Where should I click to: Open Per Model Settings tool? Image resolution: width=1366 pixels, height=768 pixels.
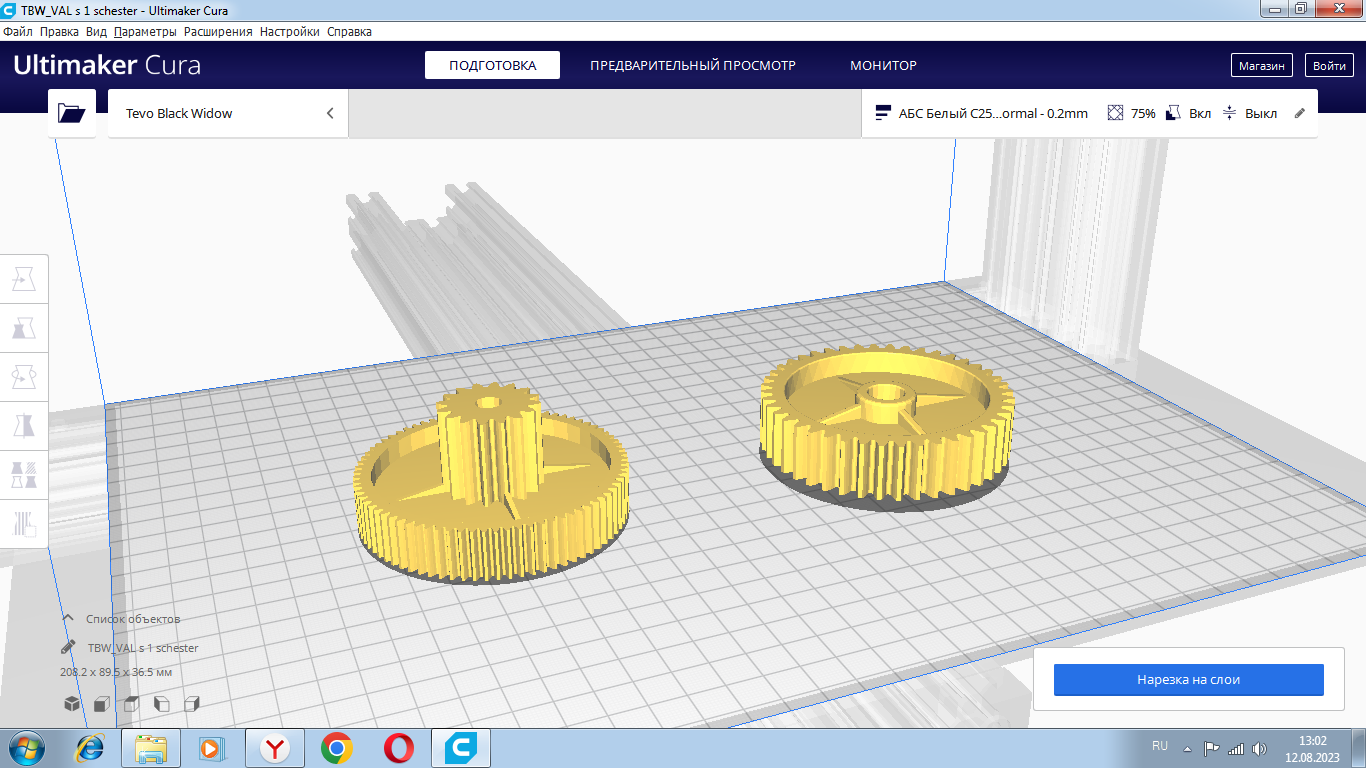pos(24,474)
